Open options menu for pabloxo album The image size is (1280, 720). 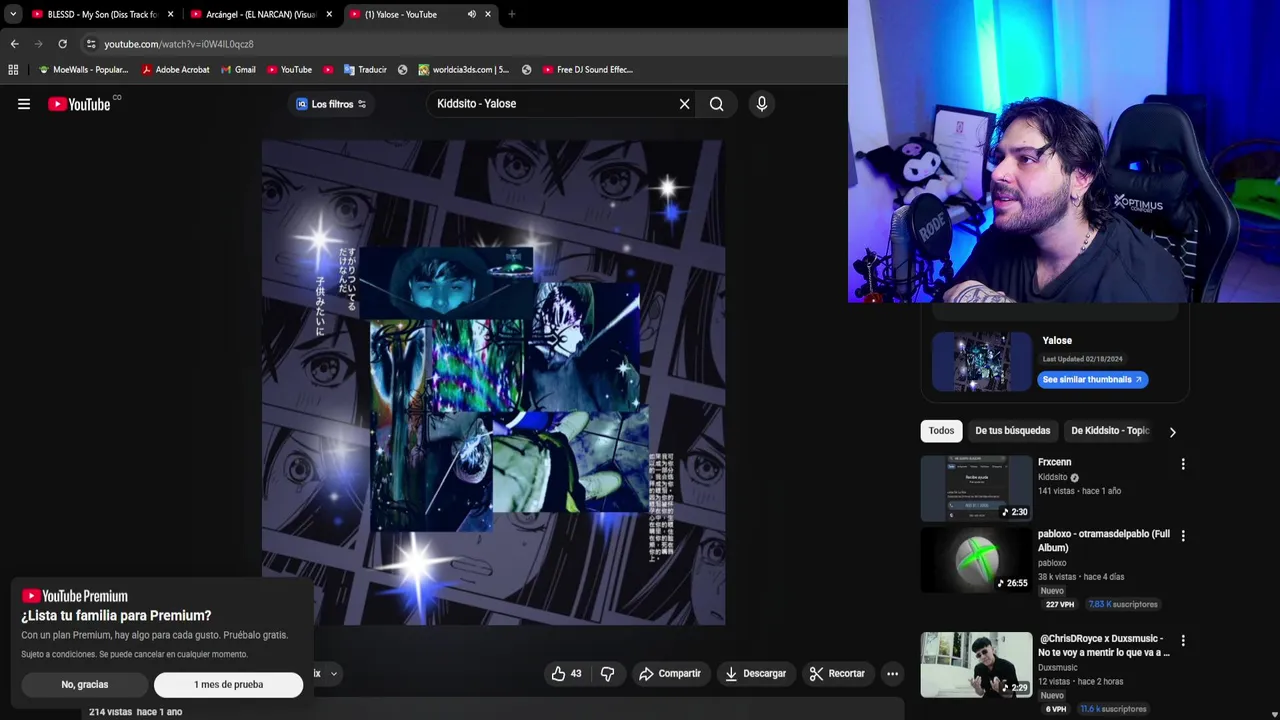(x=1183, y=536)
